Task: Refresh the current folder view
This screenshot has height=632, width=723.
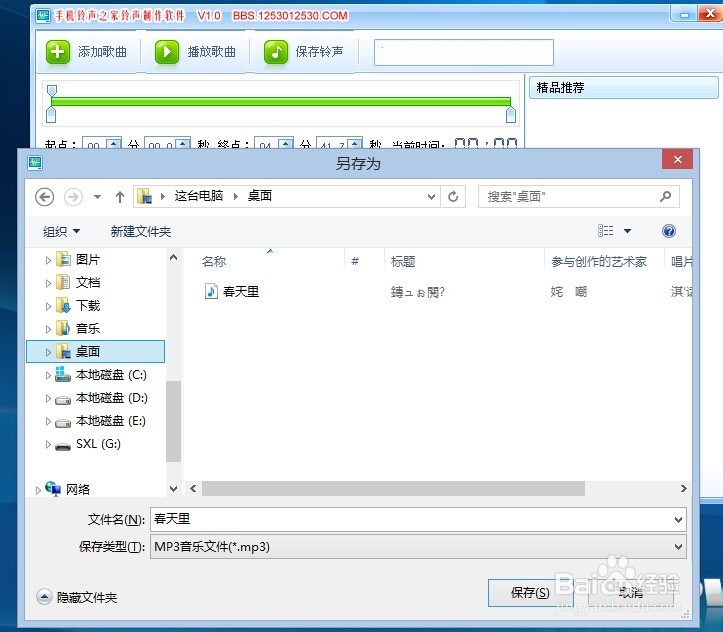Action: click(x=453, y=197)
